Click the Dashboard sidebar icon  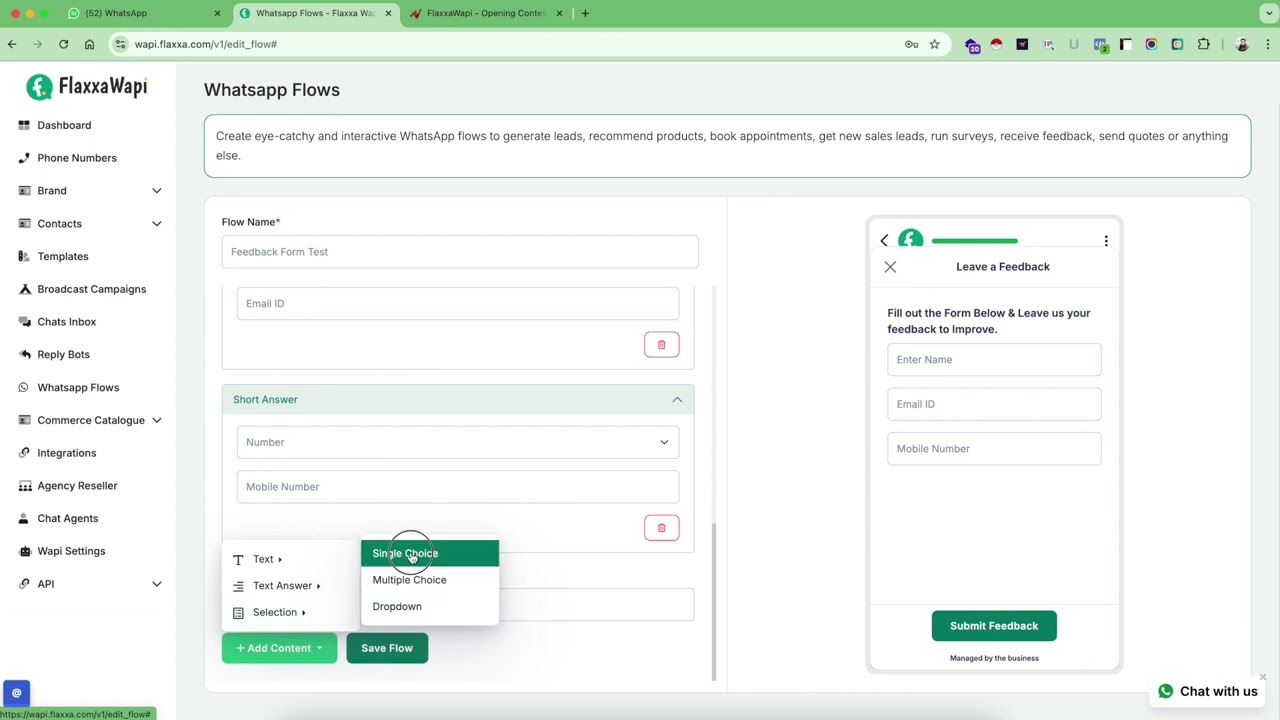(x=24, y=125)
